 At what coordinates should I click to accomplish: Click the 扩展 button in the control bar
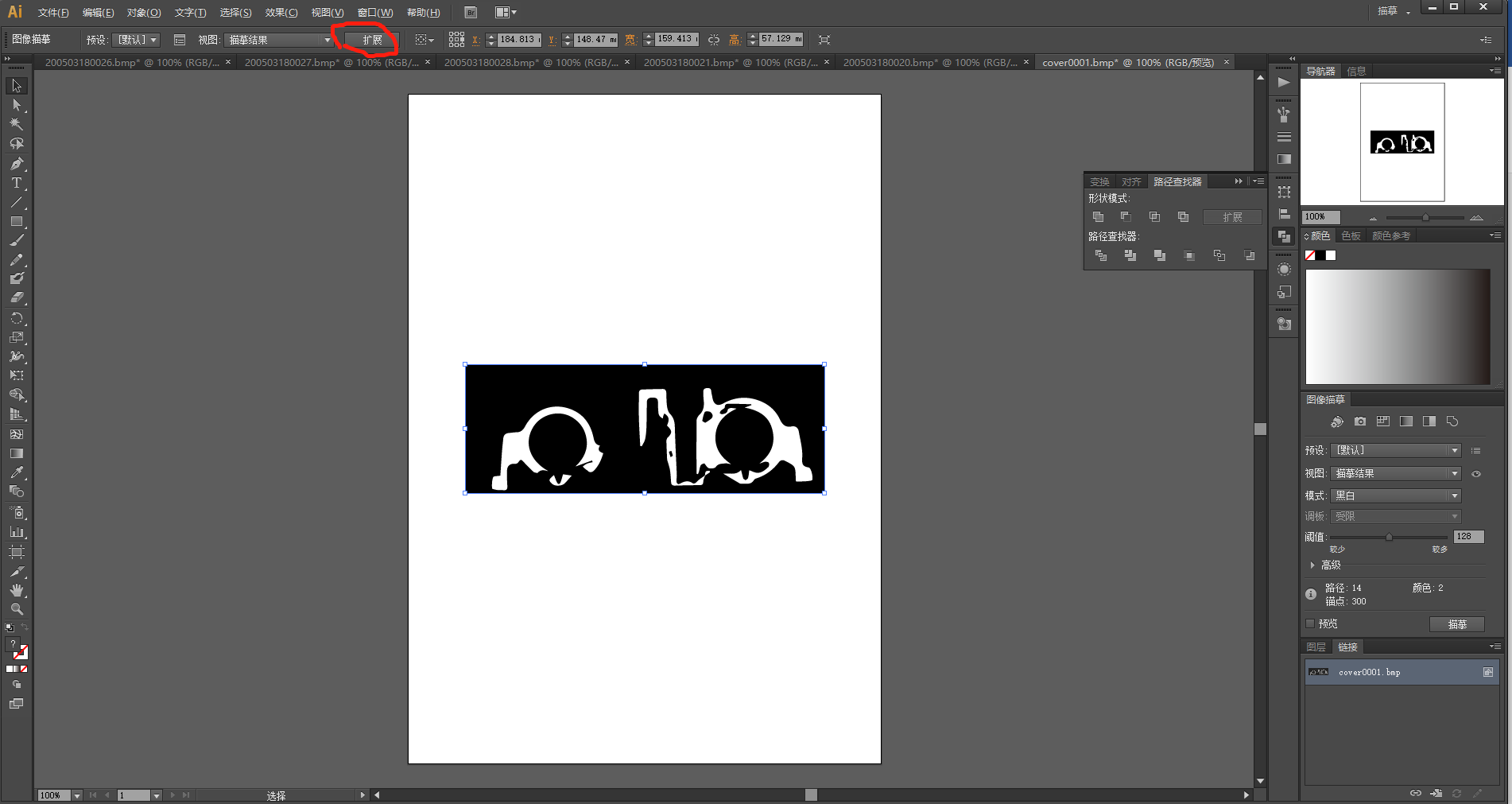coord(372,40)
